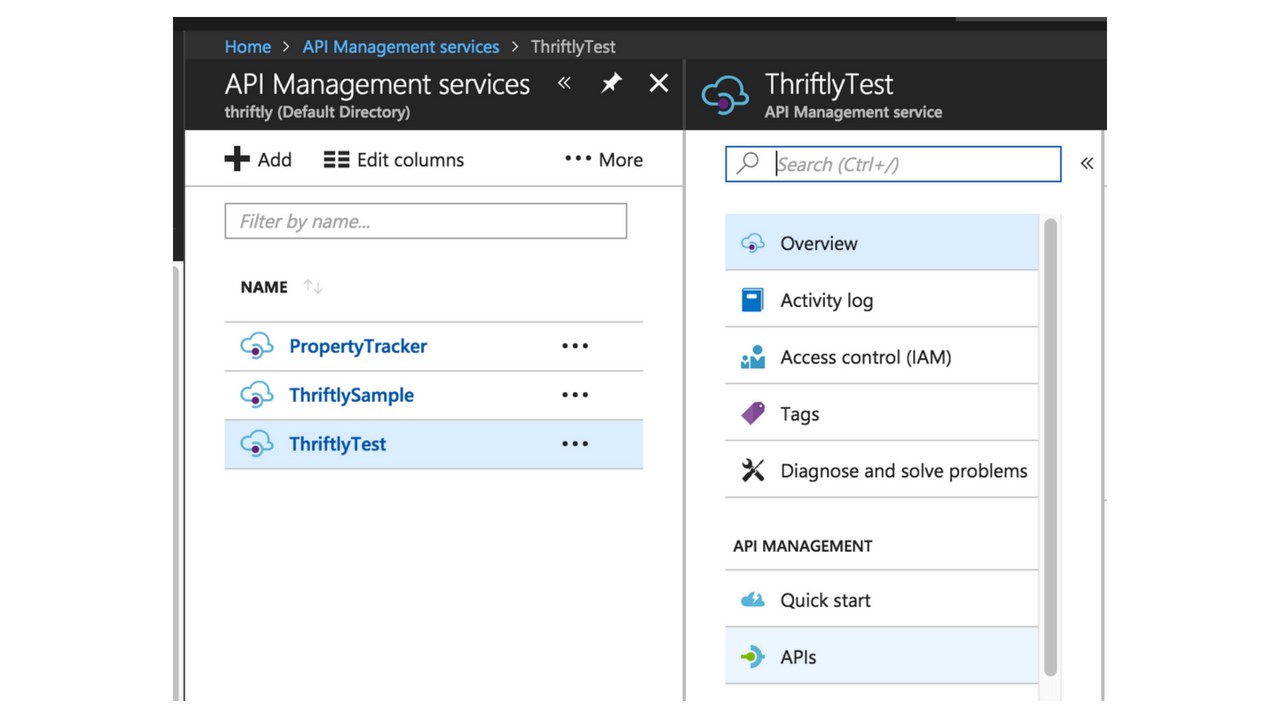Open Edit columns
Viewport: 1280px width, 720px height.
point(394,160)
